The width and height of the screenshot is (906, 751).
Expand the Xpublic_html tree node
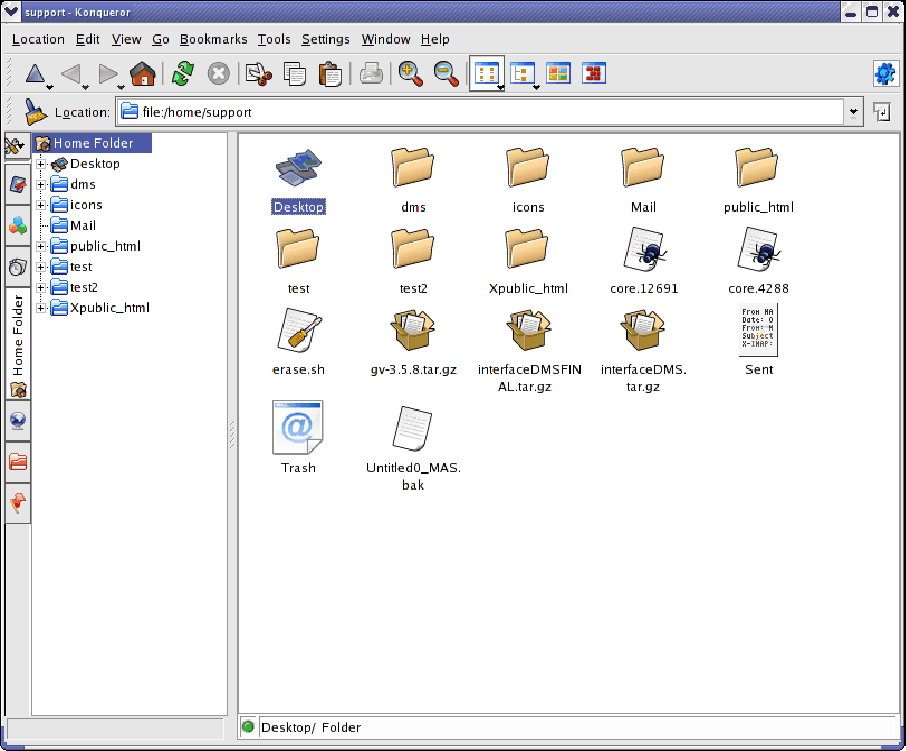(x=41, y=308)
